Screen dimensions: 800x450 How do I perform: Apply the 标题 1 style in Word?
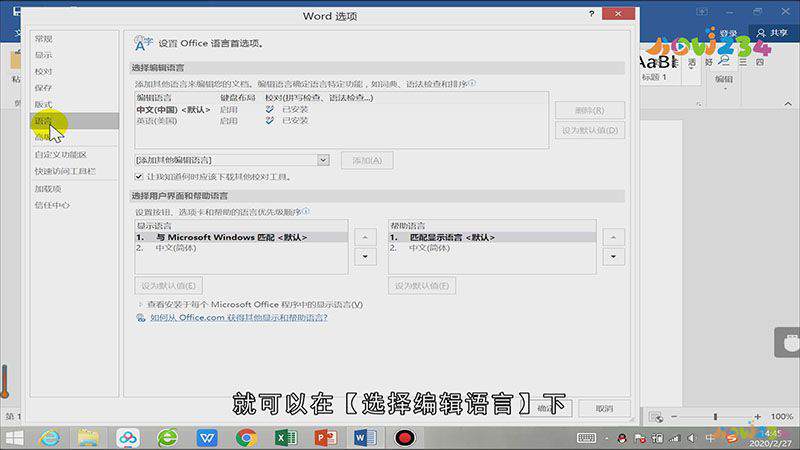click(658, 68)
